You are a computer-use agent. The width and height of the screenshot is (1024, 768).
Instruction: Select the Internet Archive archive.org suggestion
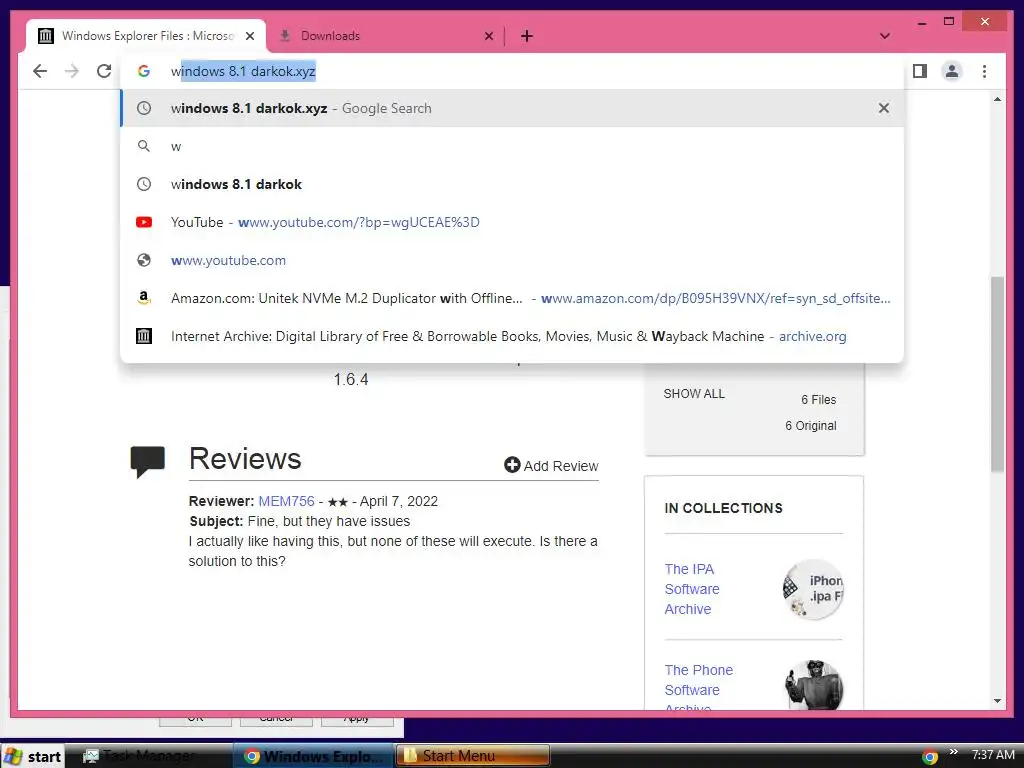(513, 336)
